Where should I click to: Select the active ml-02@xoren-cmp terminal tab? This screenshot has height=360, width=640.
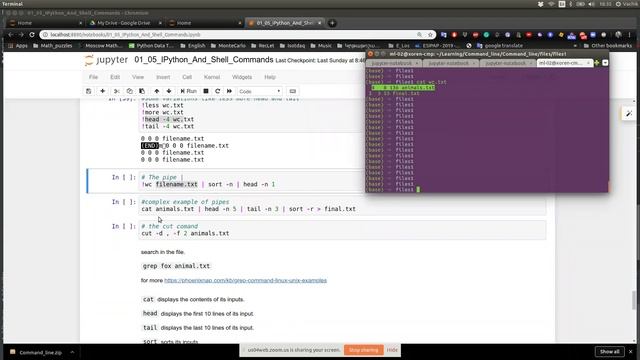pyautogui.click(x=564, y=63)
